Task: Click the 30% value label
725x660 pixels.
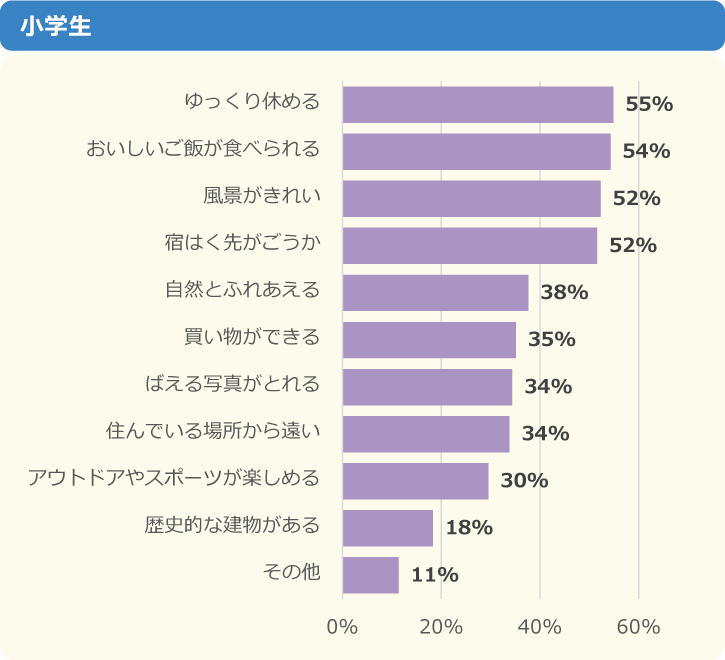Action: (x=524, y=480)
